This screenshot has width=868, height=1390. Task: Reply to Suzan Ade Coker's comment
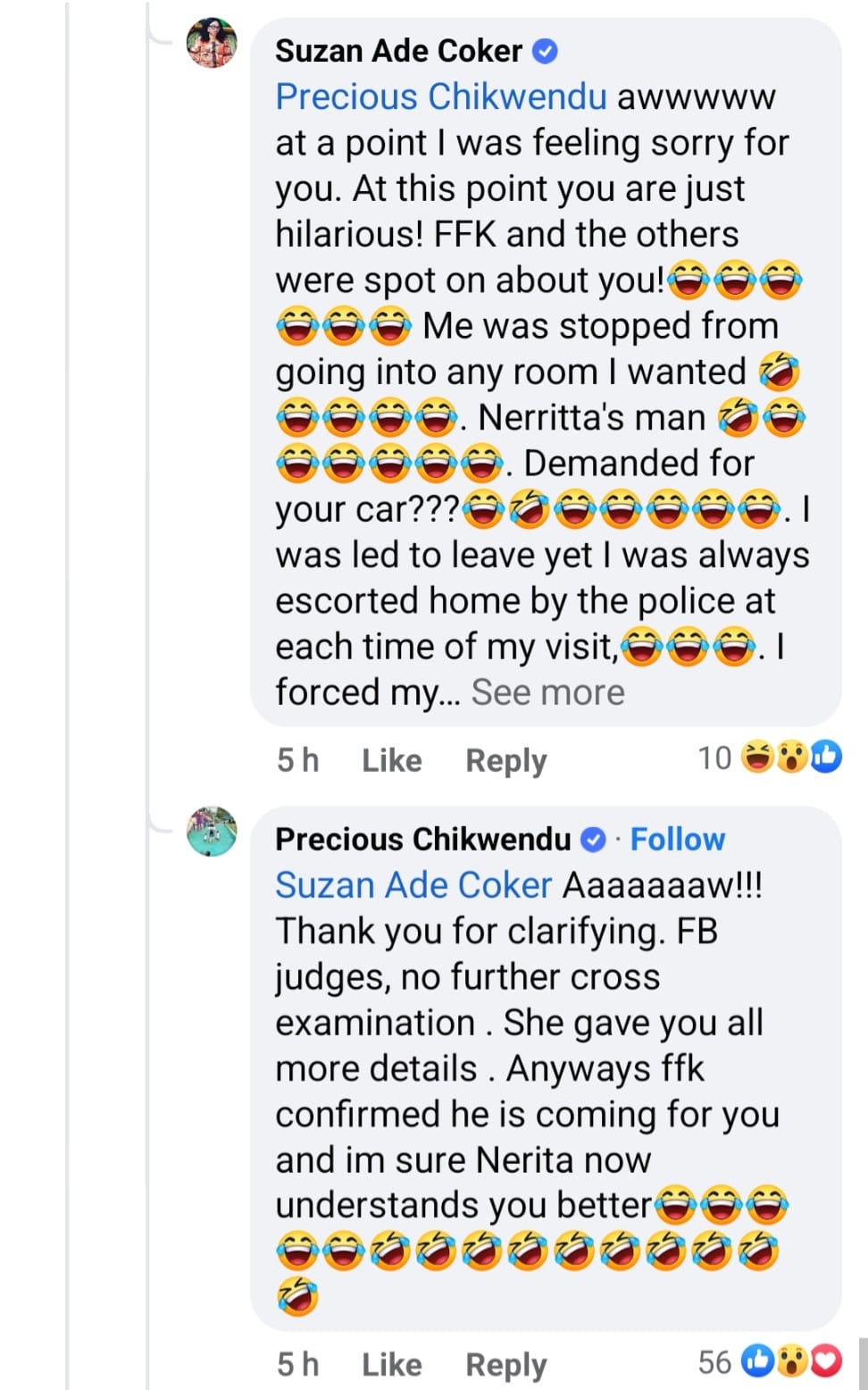505,760
